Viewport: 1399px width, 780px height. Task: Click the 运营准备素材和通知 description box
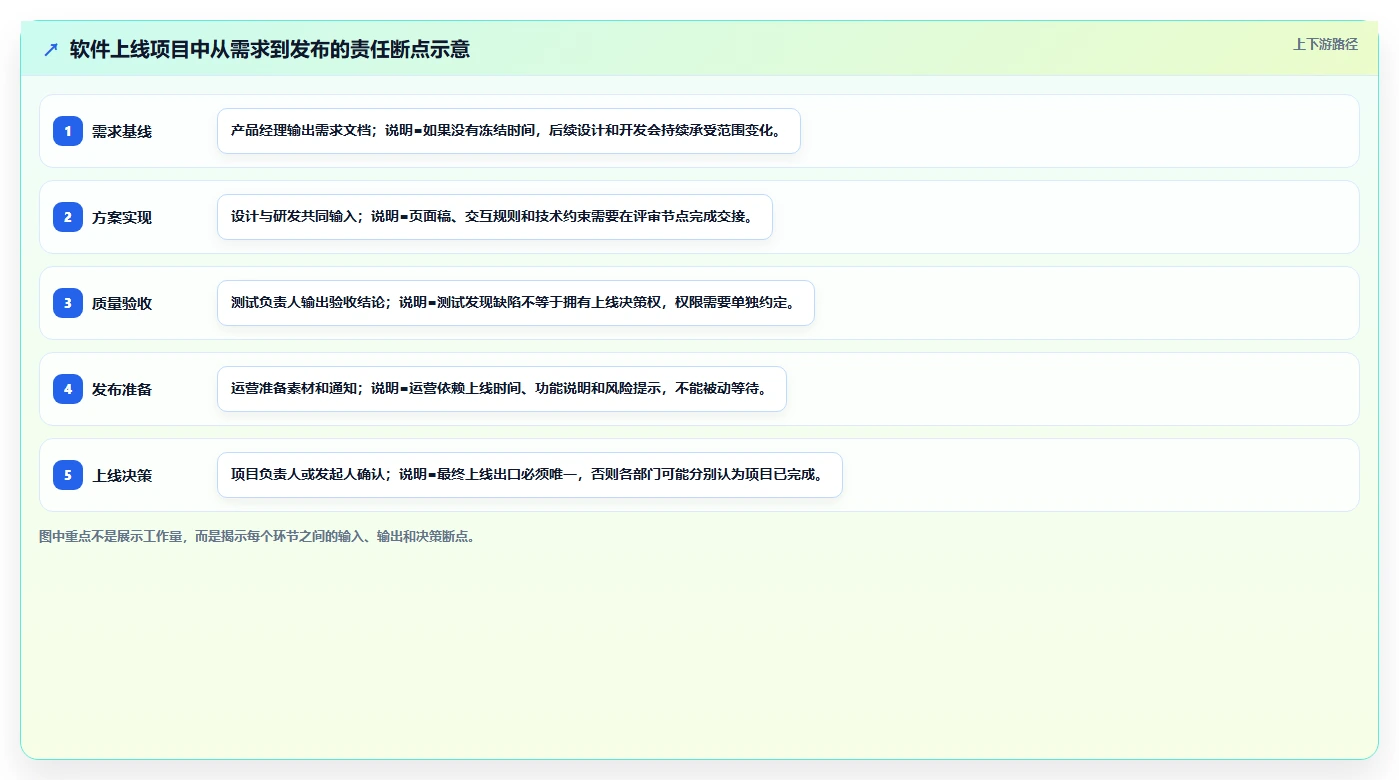click(x=502, y=389)
